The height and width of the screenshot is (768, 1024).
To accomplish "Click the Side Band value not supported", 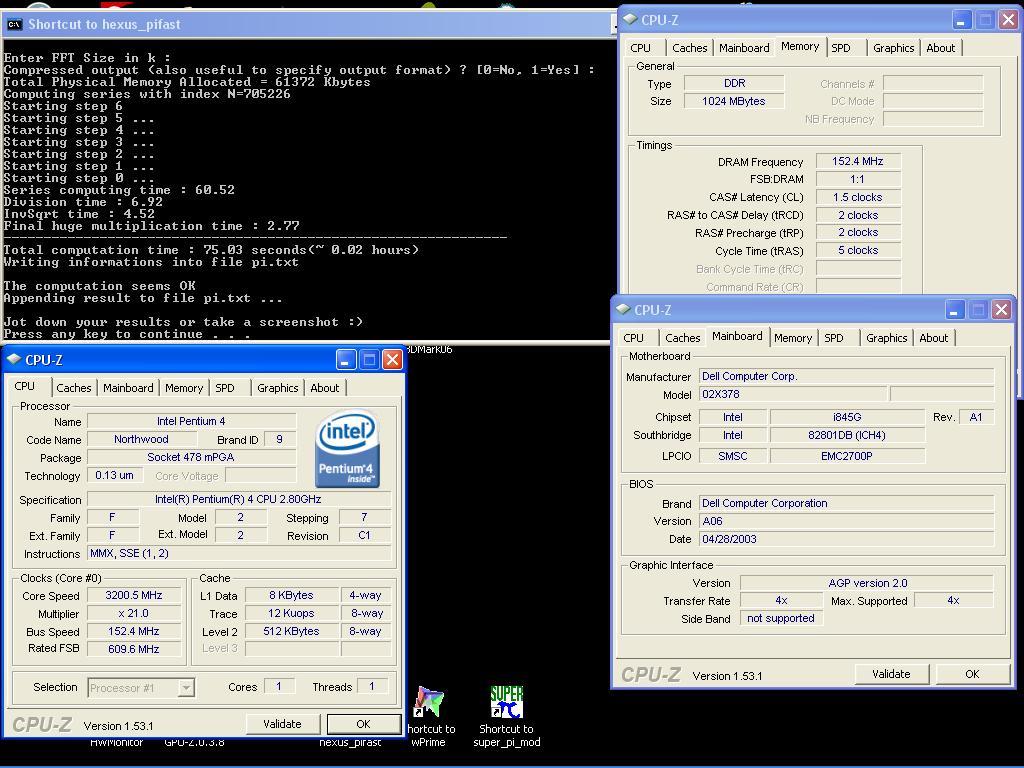I will click(780, 618).
